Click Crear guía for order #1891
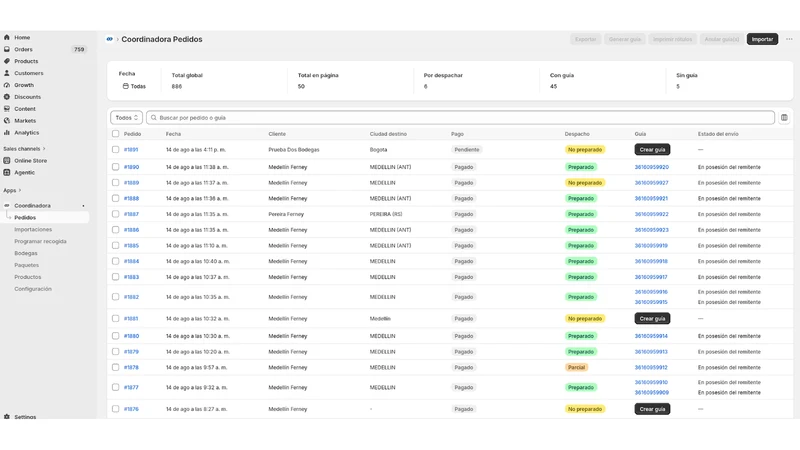The height and width of the screenshot is (450, 800). coord(652,149)
